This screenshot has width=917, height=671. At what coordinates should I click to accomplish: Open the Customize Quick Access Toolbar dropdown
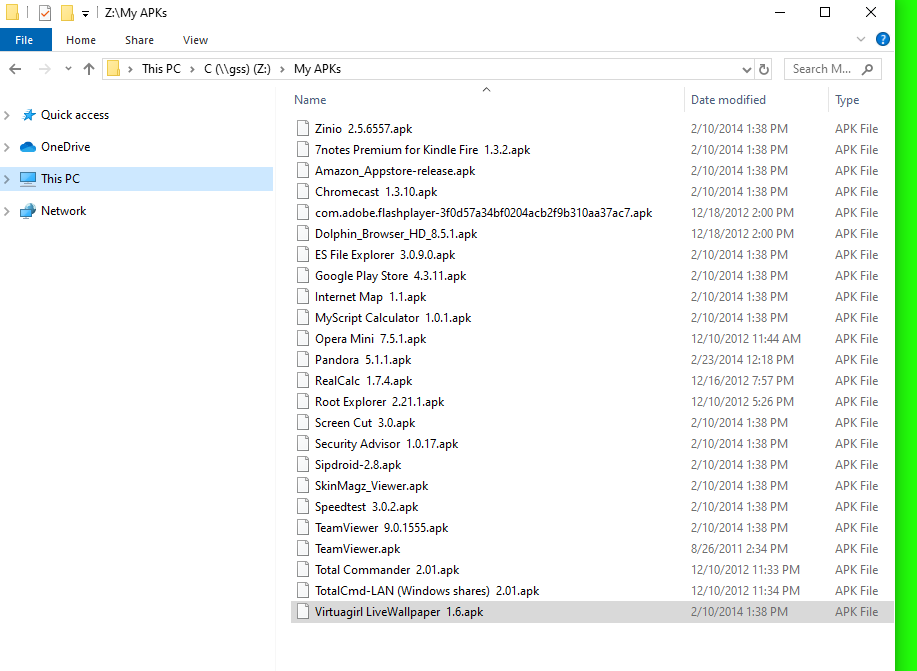click(85, 14)
